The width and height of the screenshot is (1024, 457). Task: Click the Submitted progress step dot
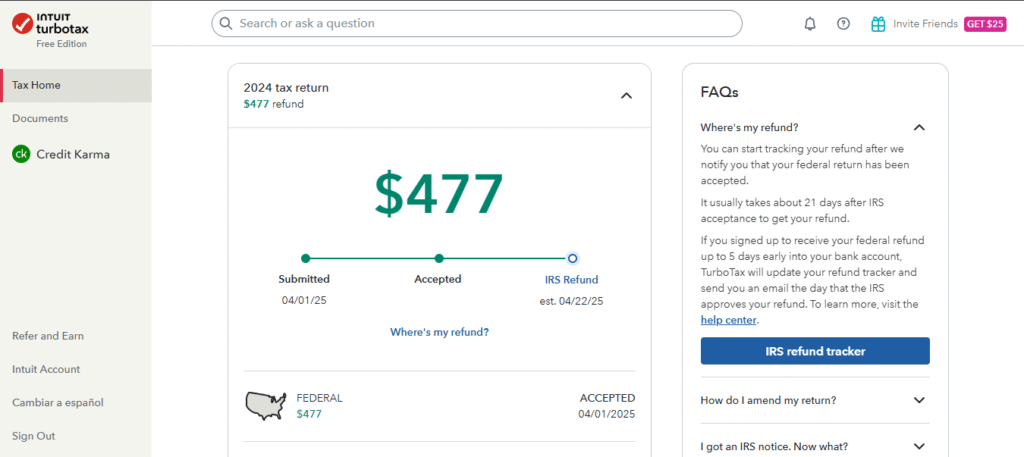[305, 258]
